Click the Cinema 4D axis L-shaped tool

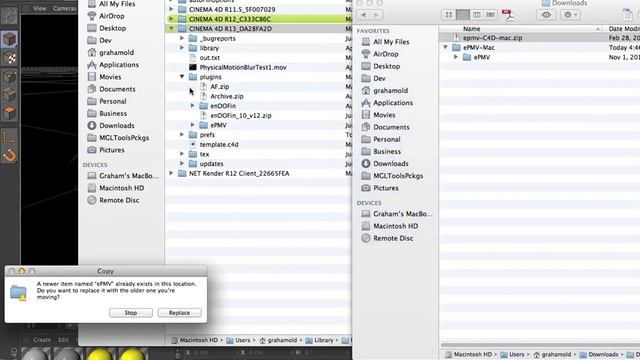point(9,137)
